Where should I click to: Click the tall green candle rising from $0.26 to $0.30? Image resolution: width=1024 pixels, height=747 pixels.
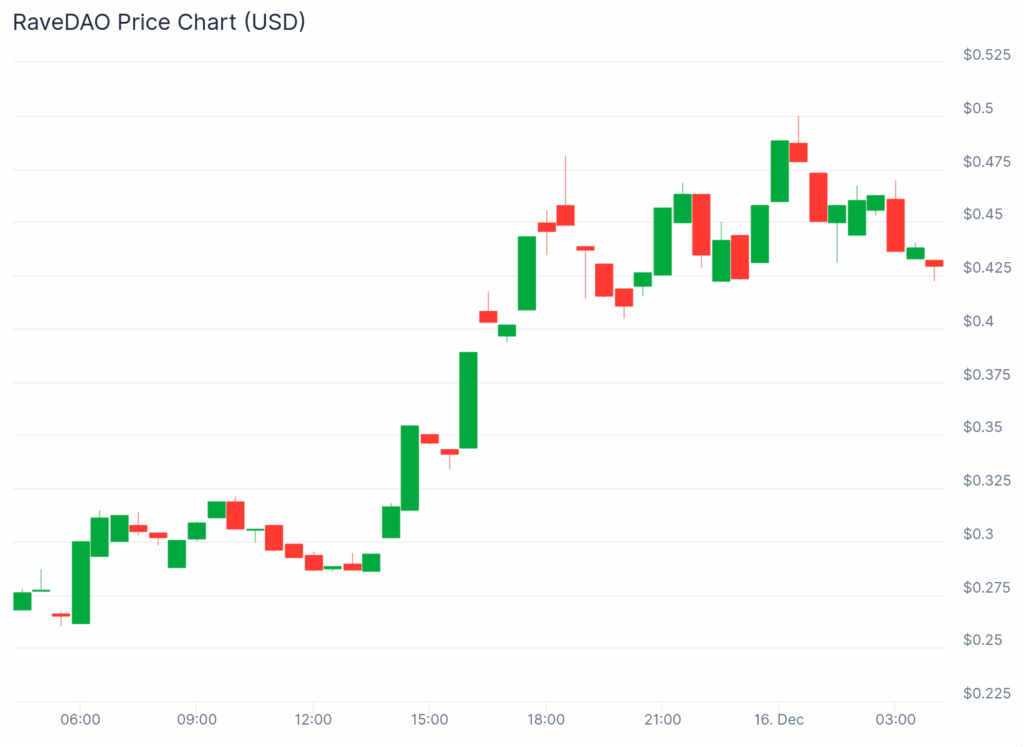click(81, 582)
